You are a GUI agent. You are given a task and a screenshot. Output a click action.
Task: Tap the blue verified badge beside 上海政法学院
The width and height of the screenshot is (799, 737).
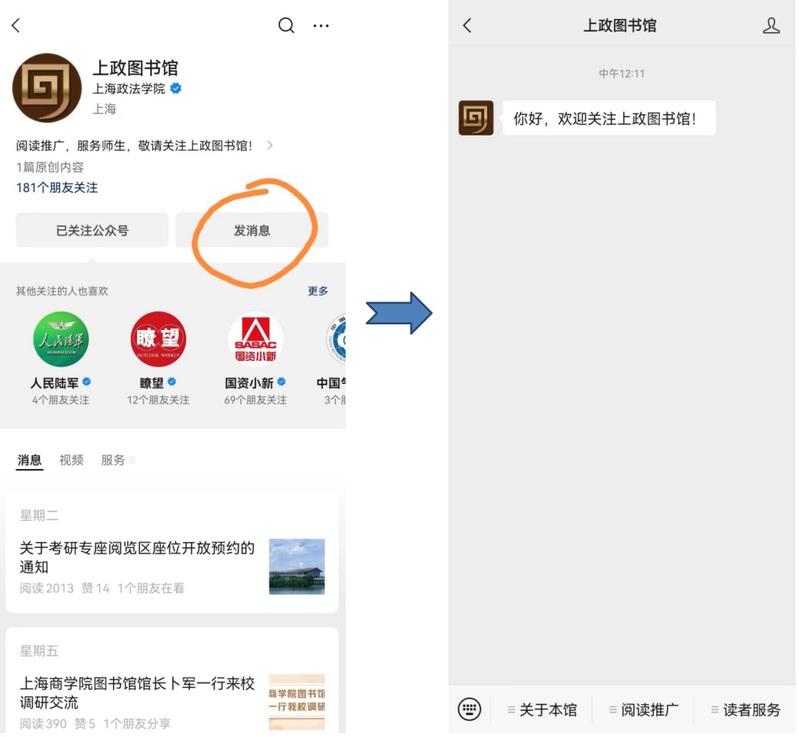point(176,88)
